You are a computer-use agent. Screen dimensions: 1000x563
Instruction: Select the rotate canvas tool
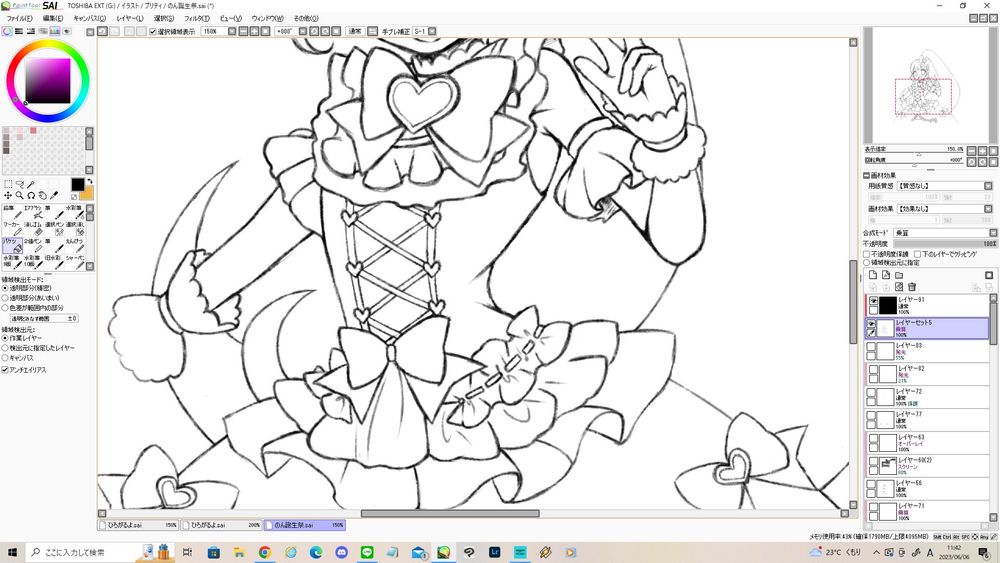click(31, 196)
